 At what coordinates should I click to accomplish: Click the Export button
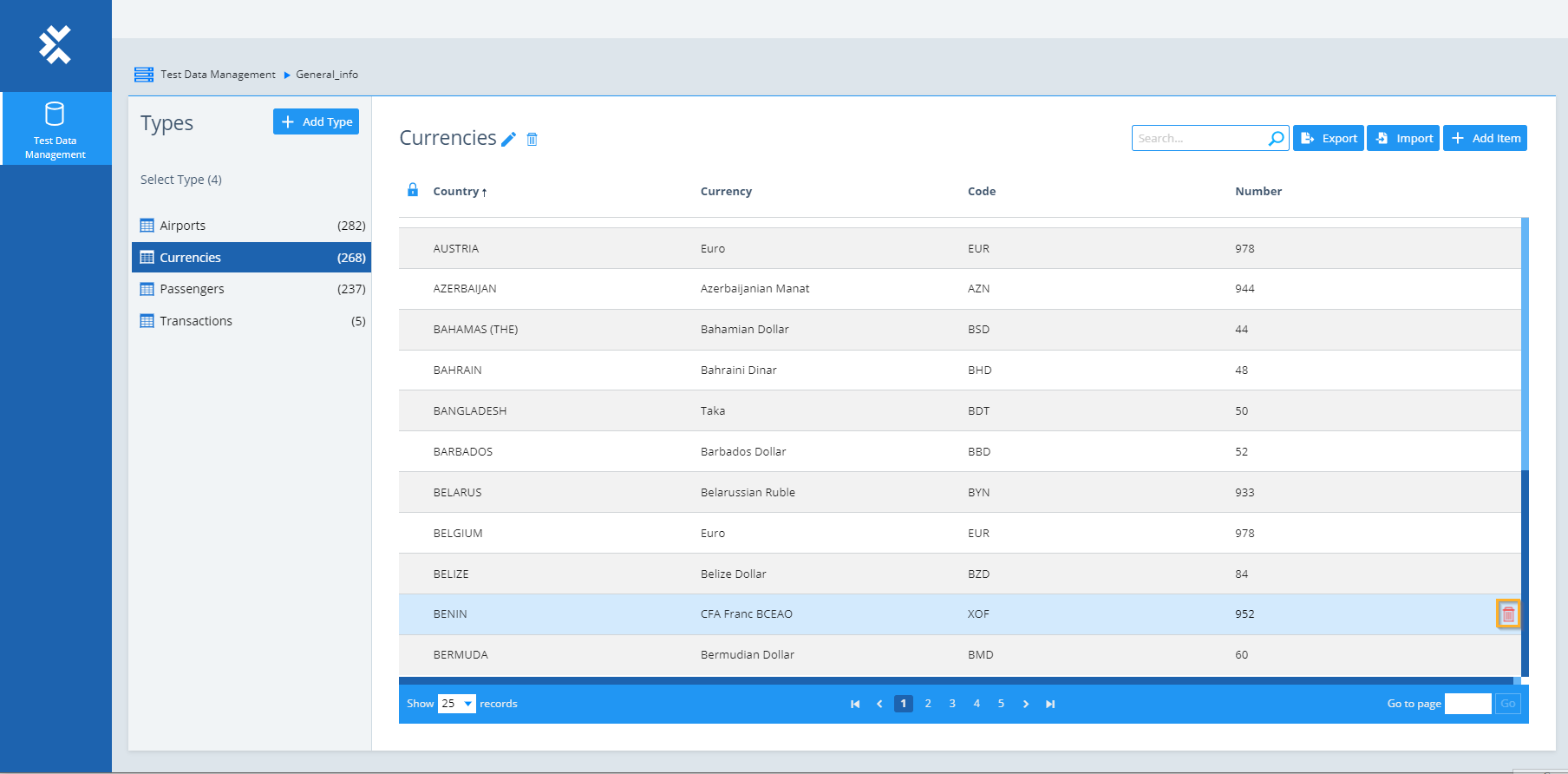click(1328, 139)
